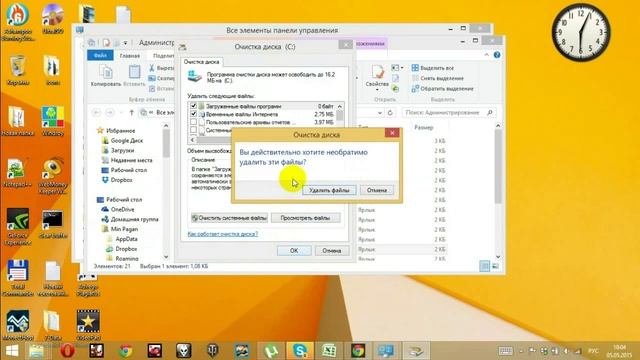Screen dimensions: 640x360
Task: Select Избранное in the navigation pane
Action: click(x=120, y=131)
